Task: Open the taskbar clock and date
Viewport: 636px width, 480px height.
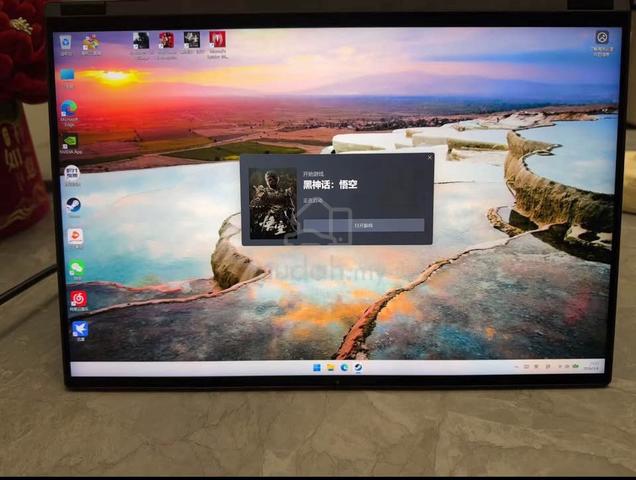Action: point(593,366)
